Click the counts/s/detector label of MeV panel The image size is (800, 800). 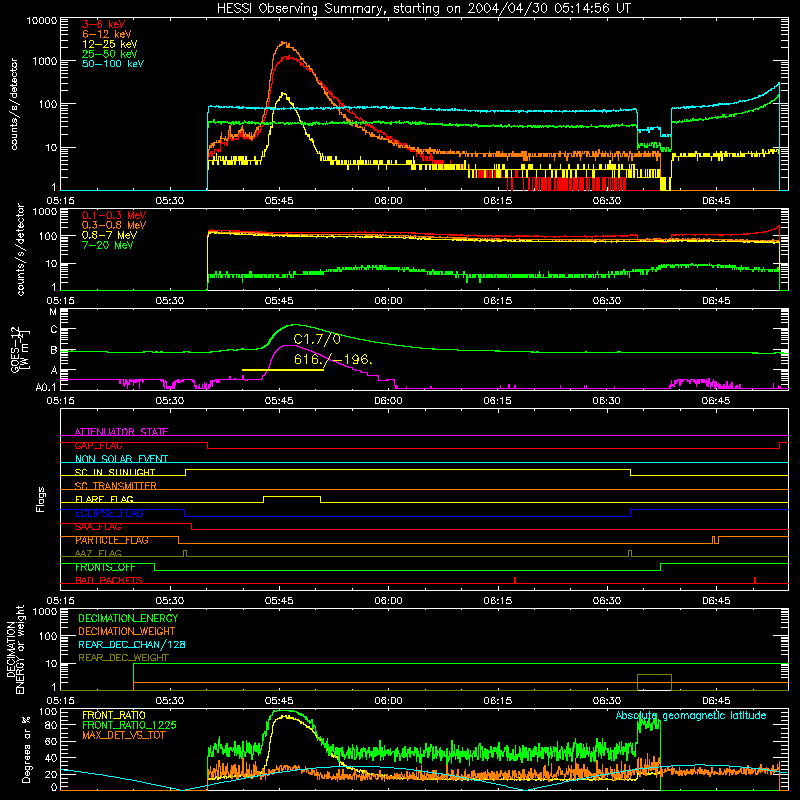tap(20, 249)
